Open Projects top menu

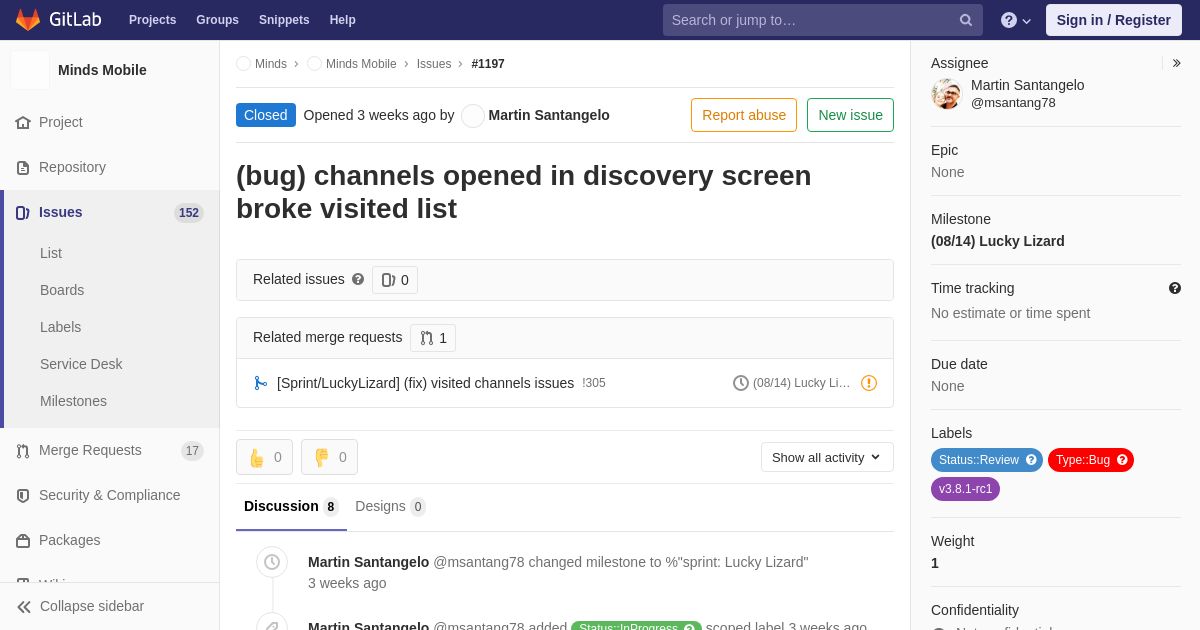(x=152, y=20)
